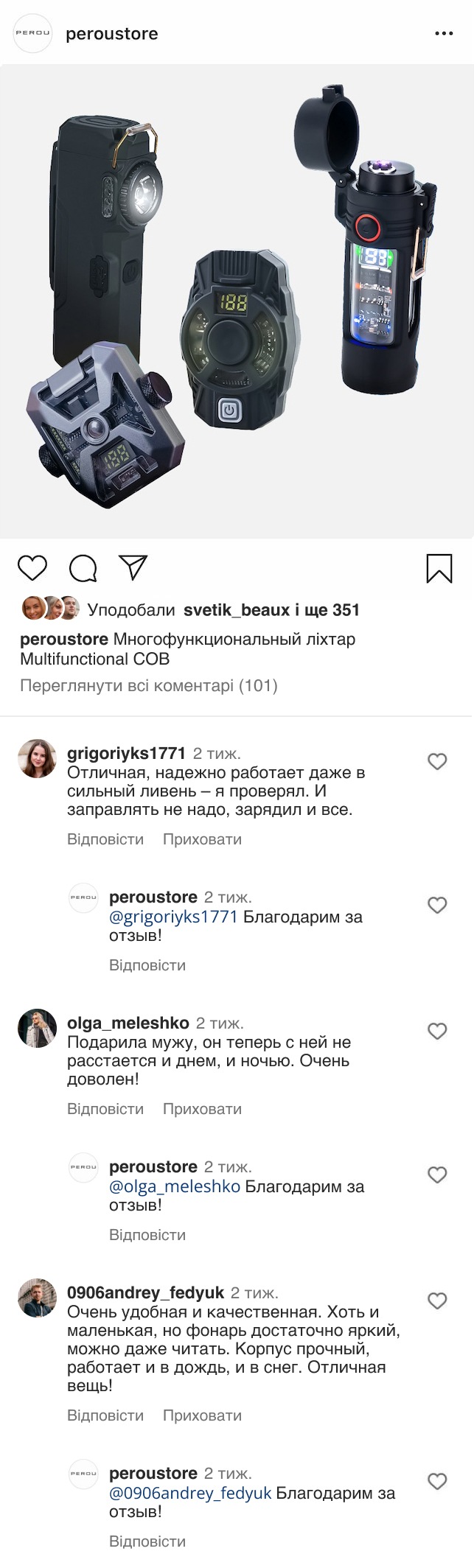Share the post via paper plane icon
Image resolution: width=474 pixels, height=1568 pixels.
(x=133, y=567)
